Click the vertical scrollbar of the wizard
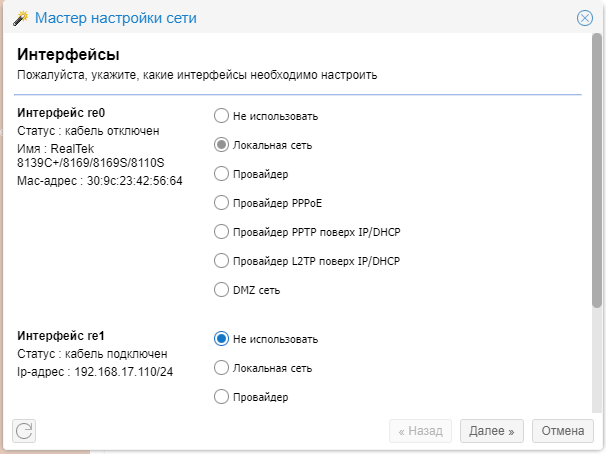This screenshot has width=606, height=454. coord(597,200)
